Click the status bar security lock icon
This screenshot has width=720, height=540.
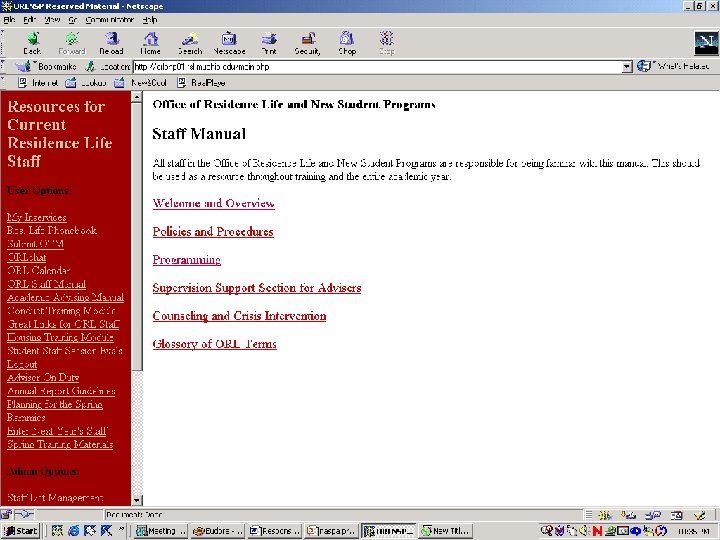[6, 514]
